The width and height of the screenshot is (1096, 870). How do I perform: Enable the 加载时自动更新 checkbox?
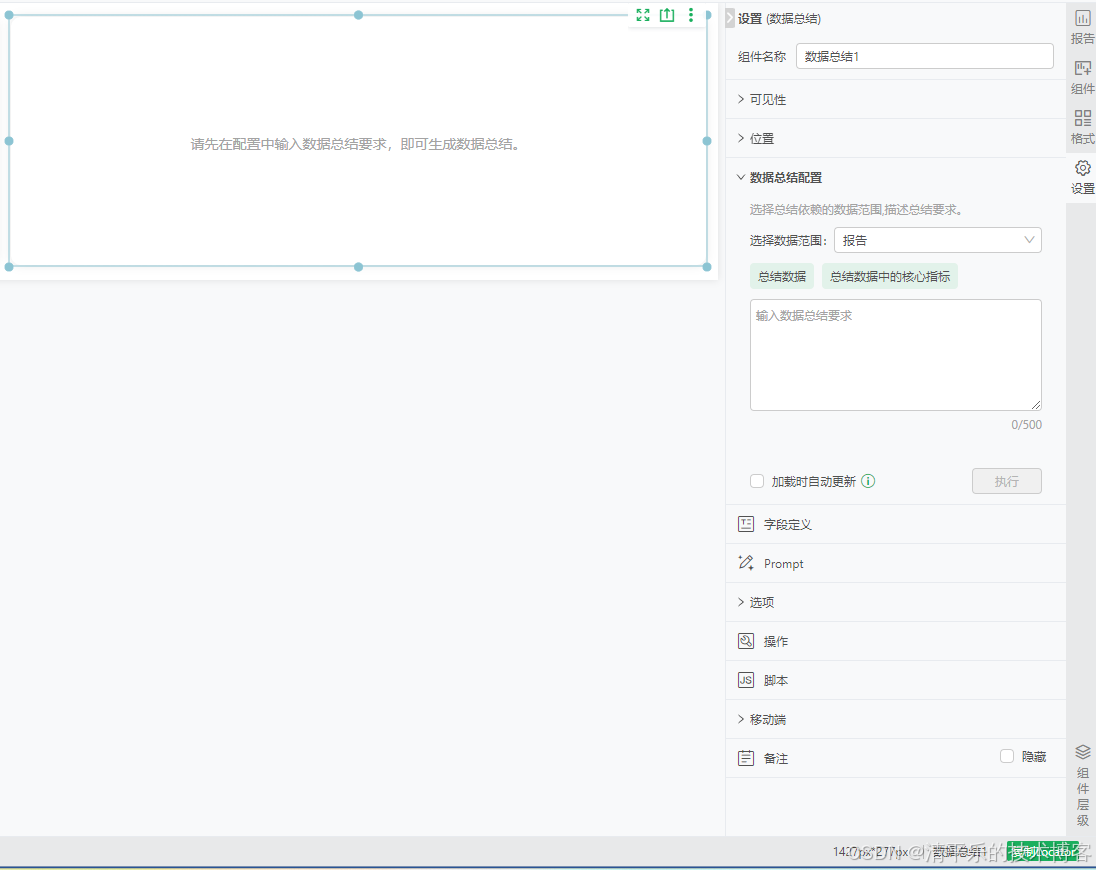tap(757, 481)
